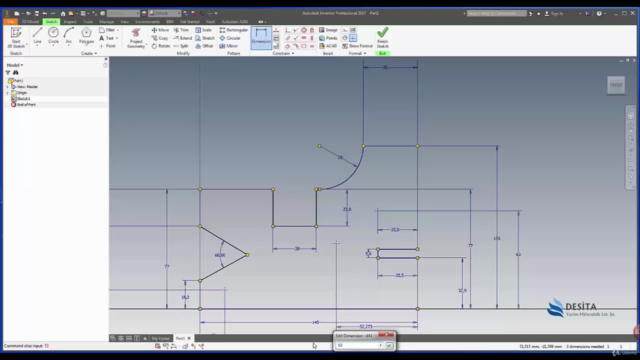Expand the Create panel dropdown
The image size is (640, 360).
(89, 53)
